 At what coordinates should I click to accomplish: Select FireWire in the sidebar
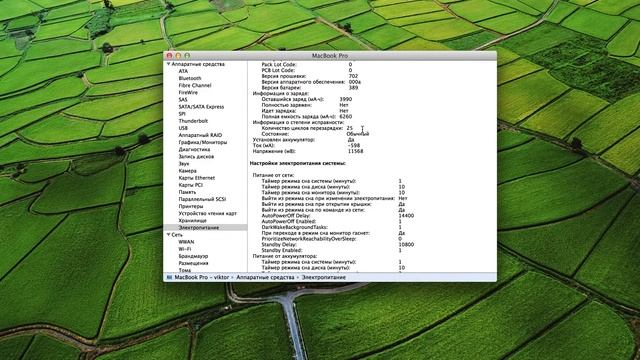tap(188, 93)
